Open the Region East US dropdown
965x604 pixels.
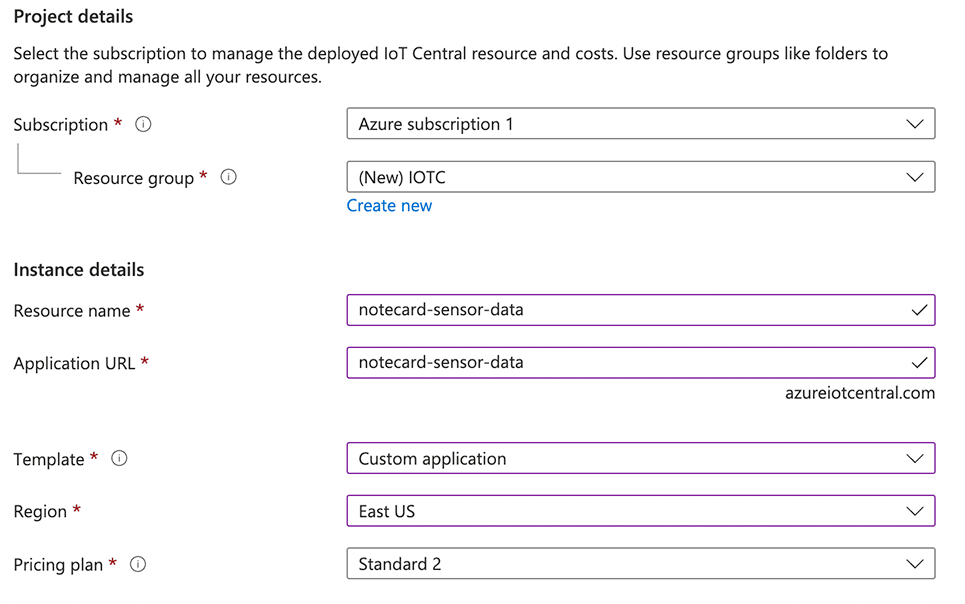click(x=641, y=511)
